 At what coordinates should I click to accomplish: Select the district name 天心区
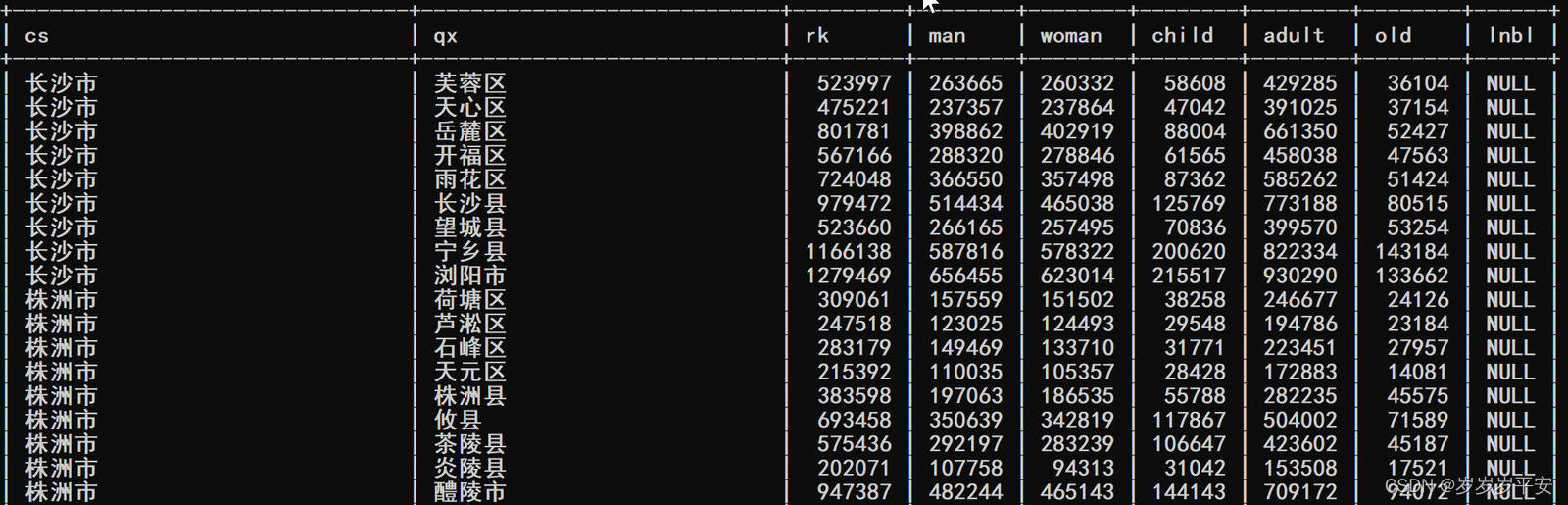coord(470,108)
